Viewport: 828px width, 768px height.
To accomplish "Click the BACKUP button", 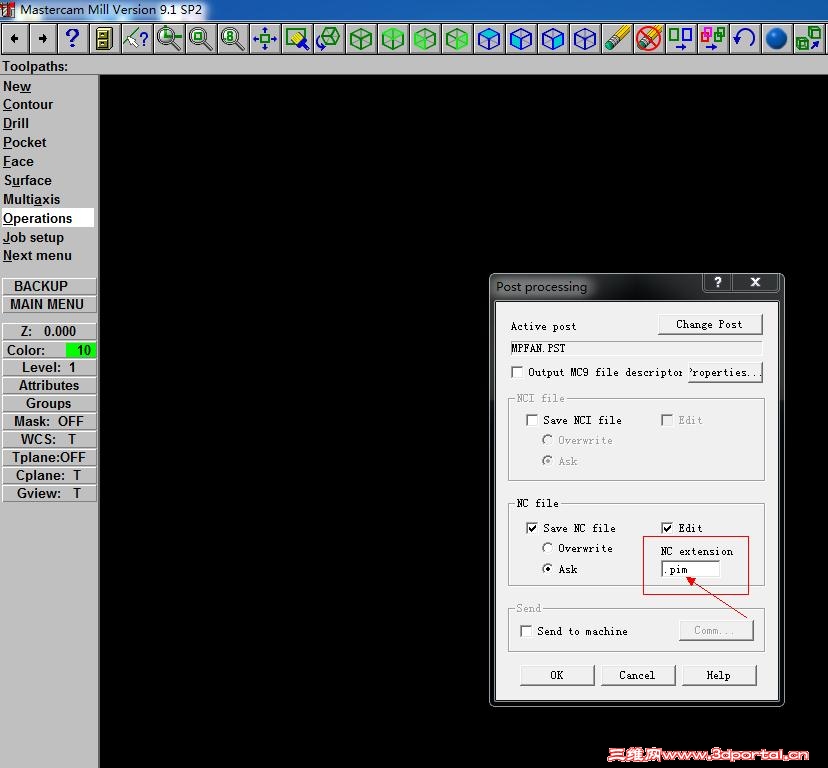I will point(49,286).
